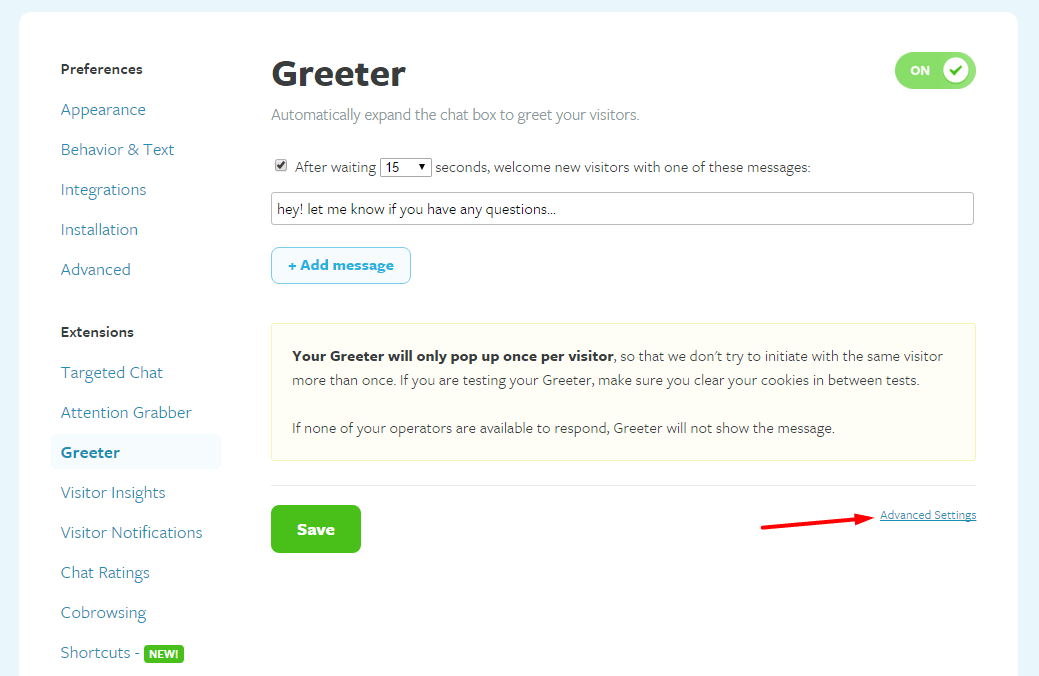Open the Attention Grabber extension
The width and height of the screenshot is (1039, 676).
point(126,413)
